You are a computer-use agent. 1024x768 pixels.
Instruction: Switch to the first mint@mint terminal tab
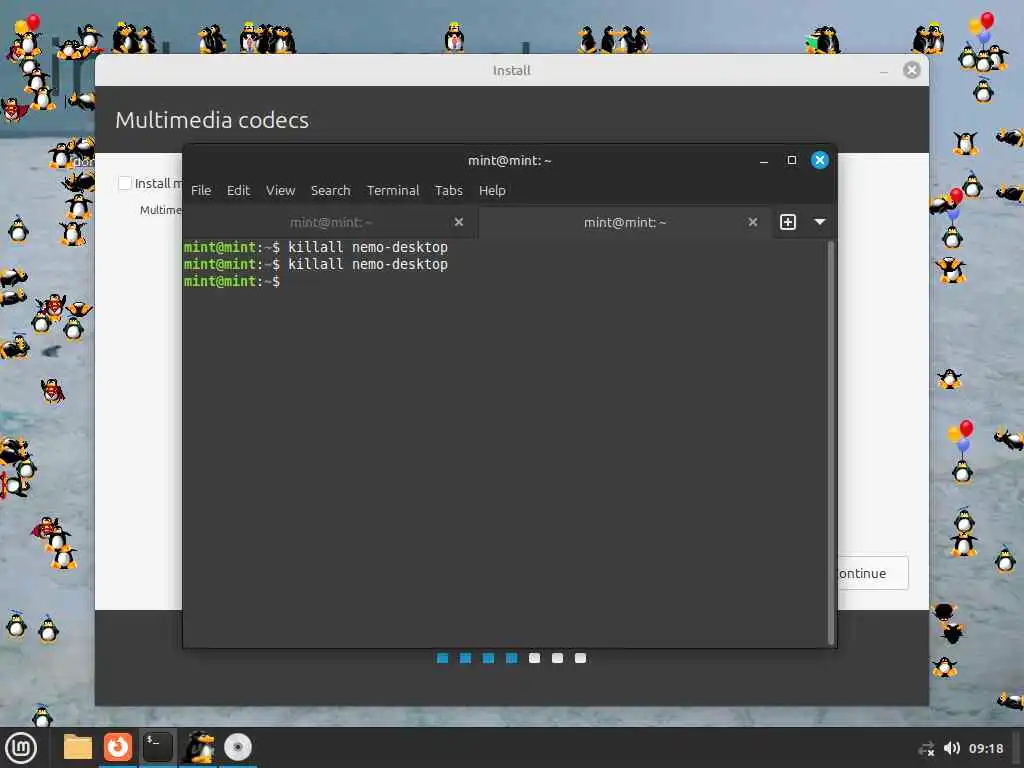(x=330, y=223)
